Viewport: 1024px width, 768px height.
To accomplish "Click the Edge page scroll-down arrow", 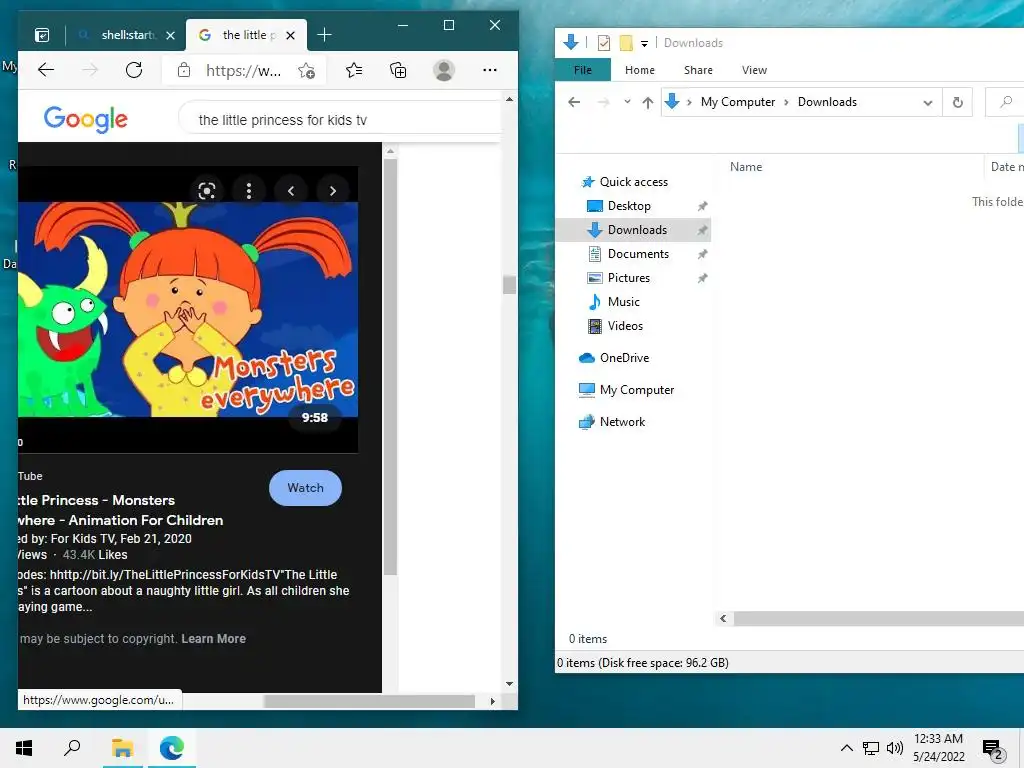I will click(x=509, y=684).
